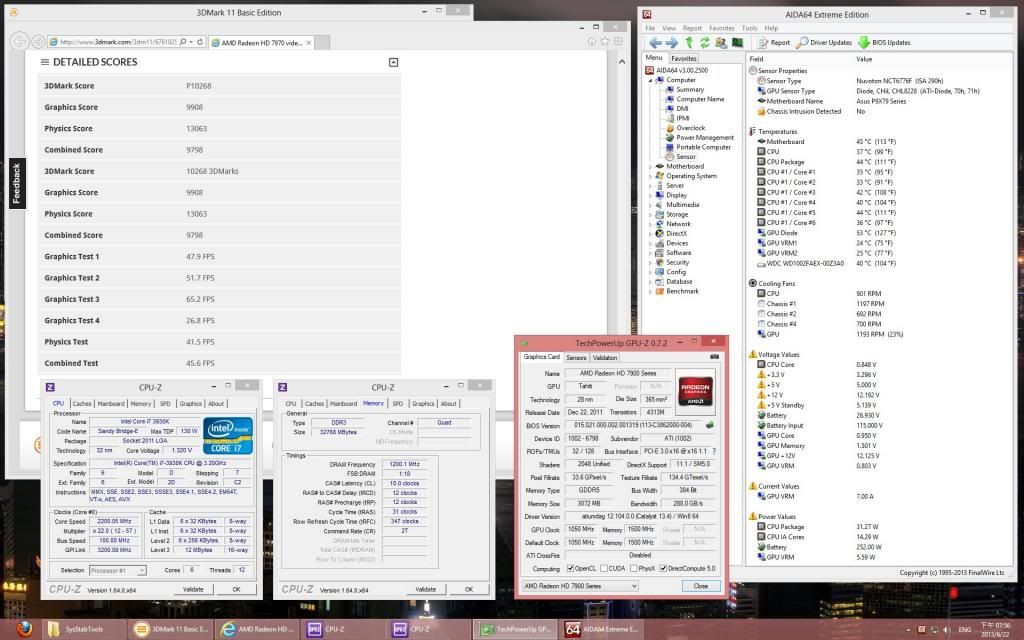Viewport: 1024px width, 640px height.
Task: Close the AMD Radeon HD 7970 browser tab
Action: click(309, 43)
